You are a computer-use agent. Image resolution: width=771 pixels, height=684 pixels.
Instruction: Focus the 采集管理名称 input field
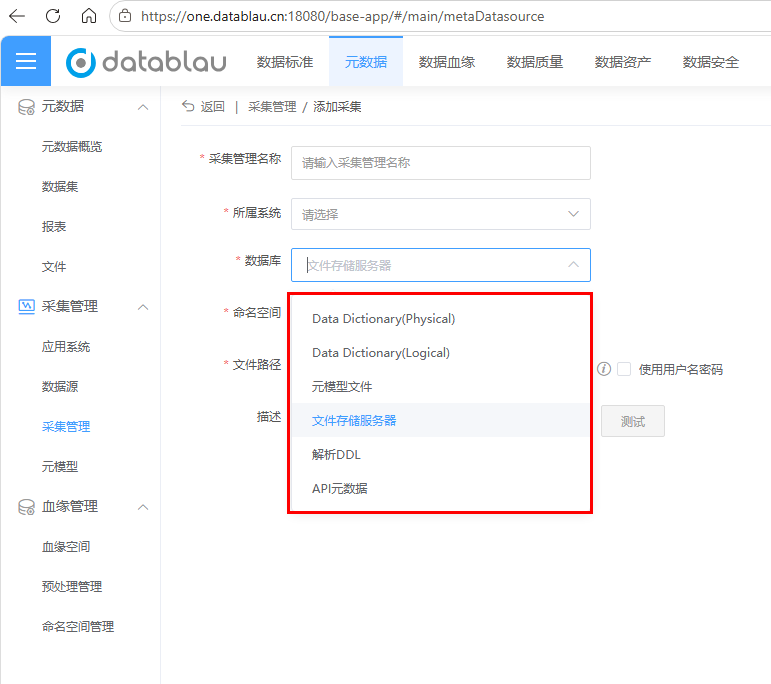[x=441, y=163]
